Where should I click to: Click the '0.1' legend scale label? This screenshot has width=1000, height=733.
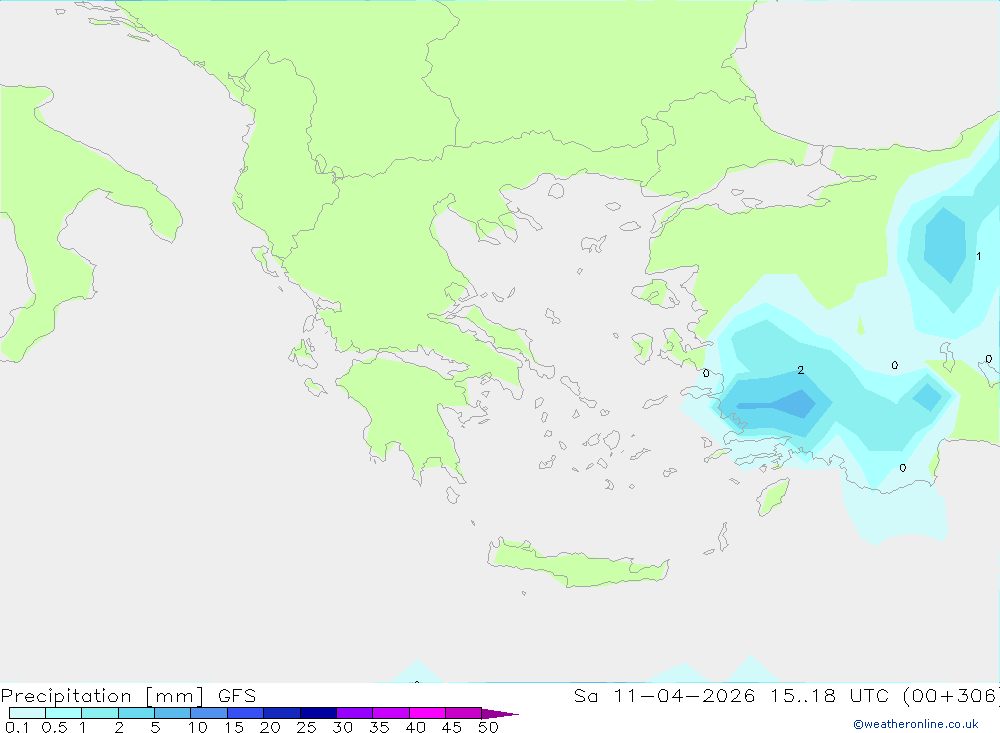coord(17,727)
